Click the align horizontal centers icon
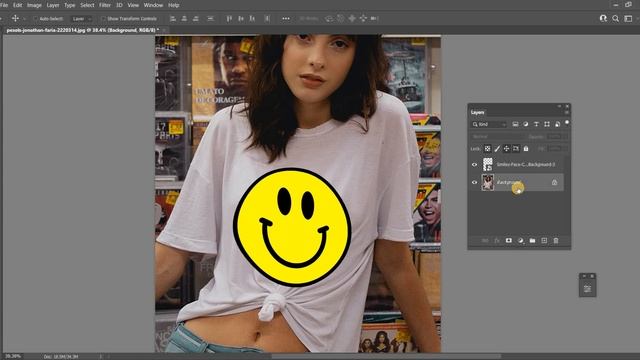640x360 pixels. tap(184, 18)
